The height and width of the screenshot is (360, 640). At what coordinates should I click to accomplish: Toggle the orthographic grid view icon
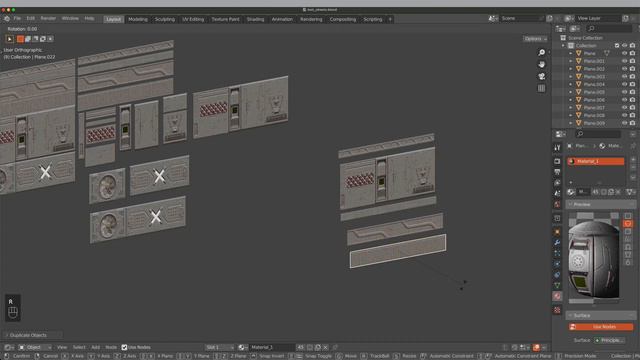(541, 88)
